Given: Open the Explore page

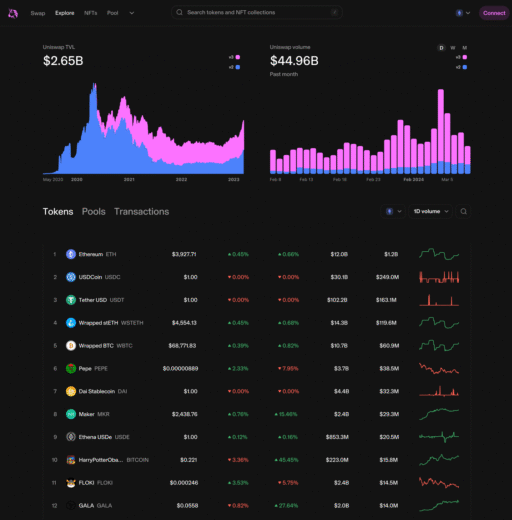Looking at the screenshot, I should coord(65,13).
